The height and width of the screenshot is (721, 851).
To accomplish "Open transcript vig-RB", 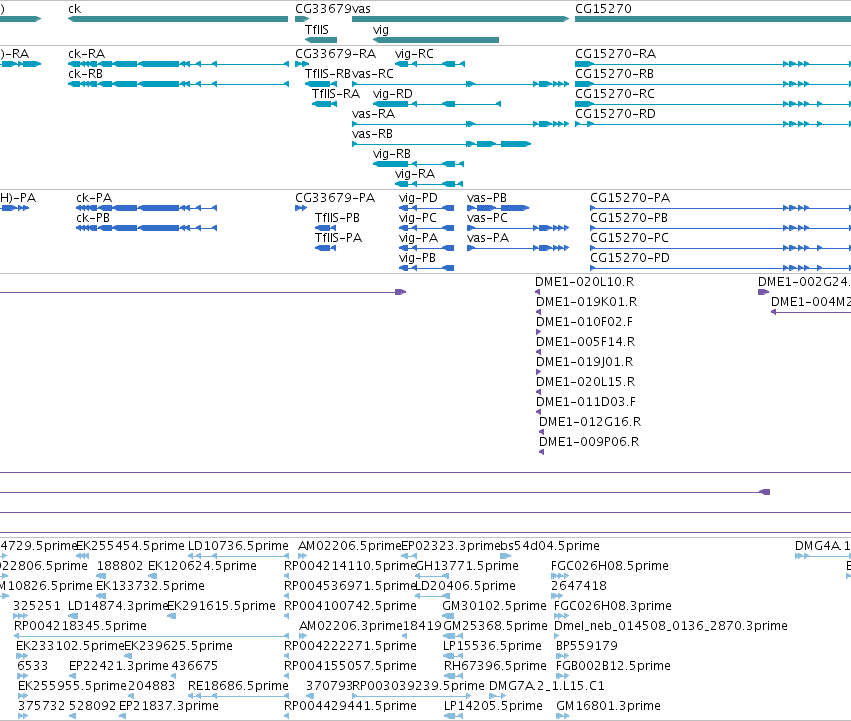I will [x=392, y=154].
